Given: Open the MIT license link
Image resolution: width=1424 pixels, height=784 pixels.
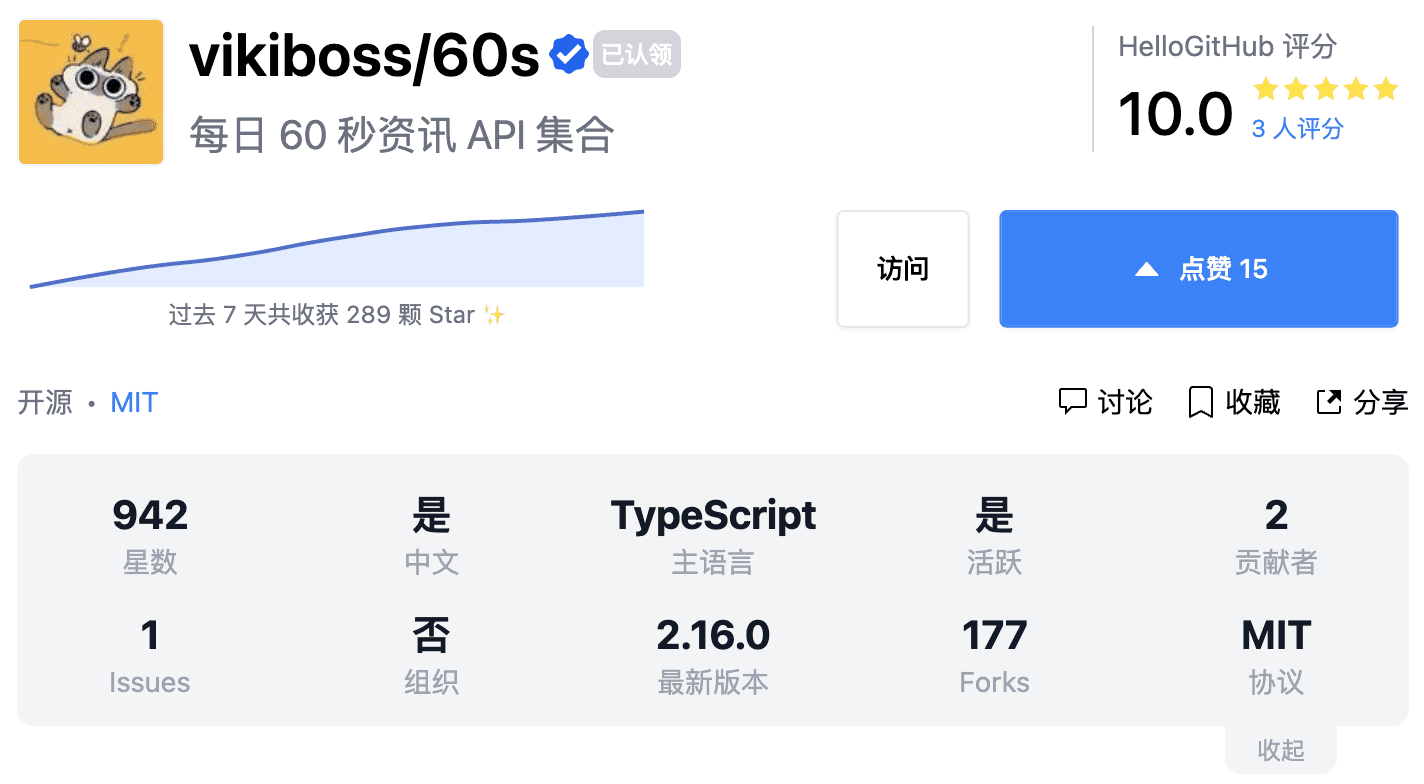Looking at the screenshot, I should pos(134,402).
